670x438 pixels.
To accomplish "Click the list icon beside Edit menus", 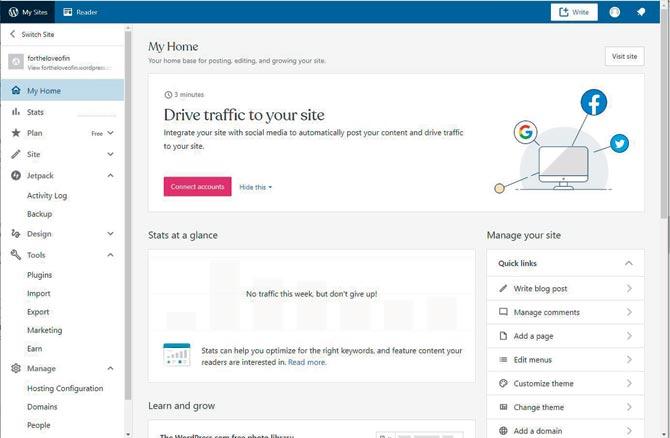I will tap(503, 359).
